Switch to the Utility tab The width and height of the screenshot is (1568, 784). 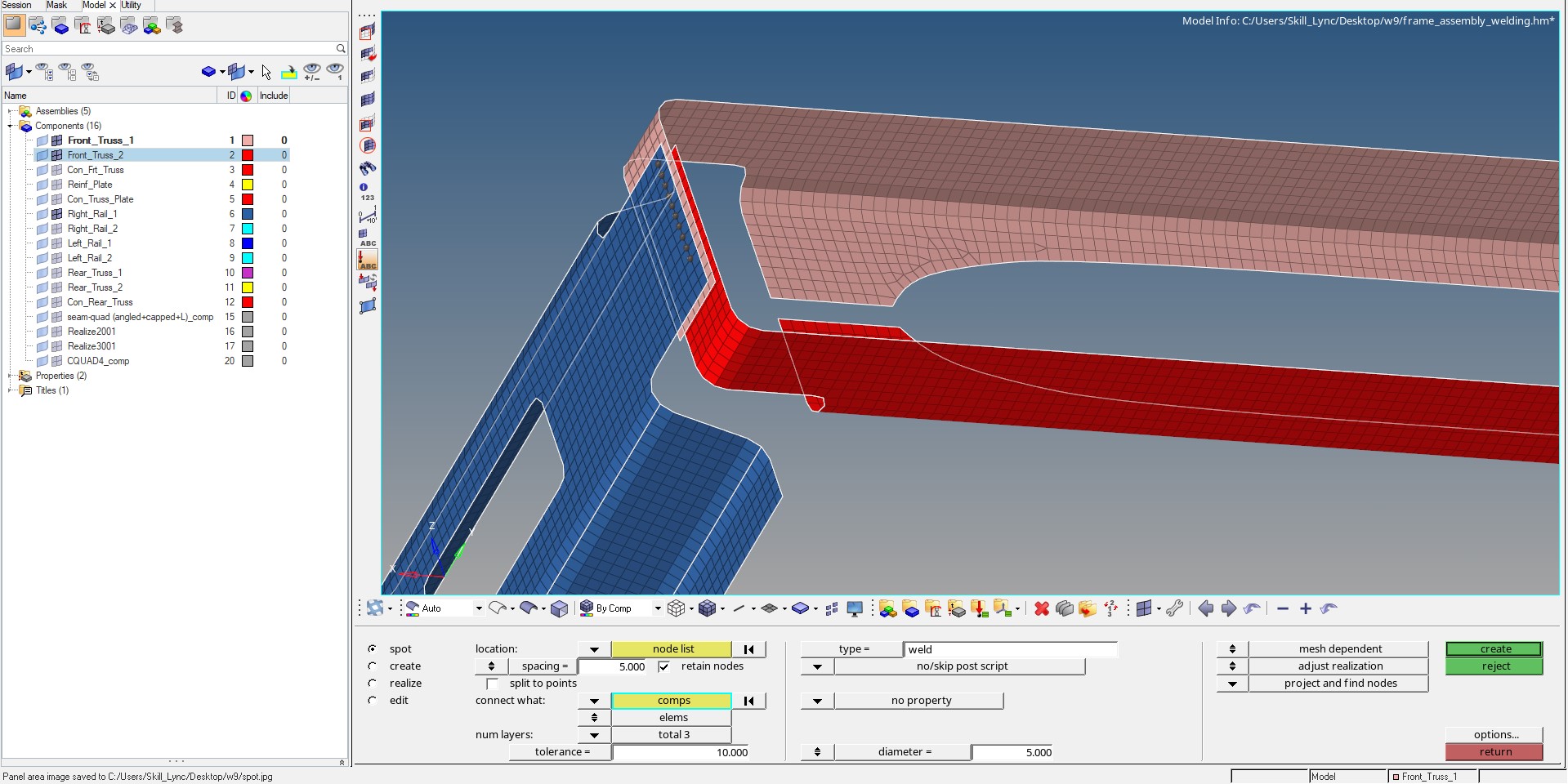132,5
